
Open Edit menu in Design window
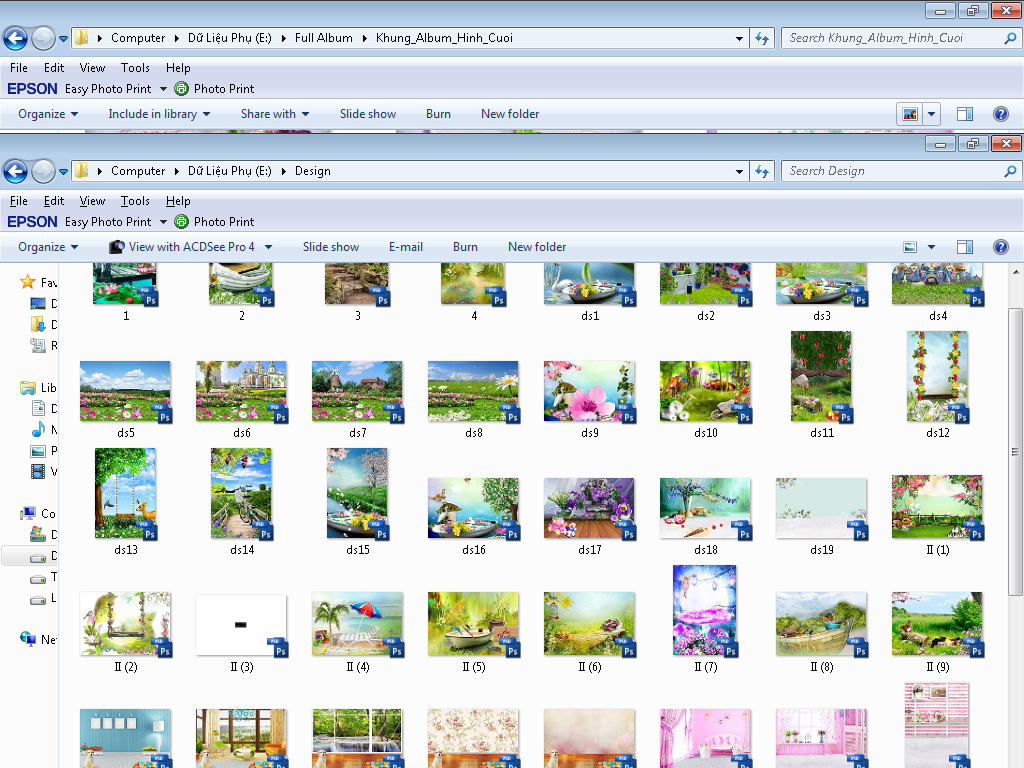[x=54, y=201]
